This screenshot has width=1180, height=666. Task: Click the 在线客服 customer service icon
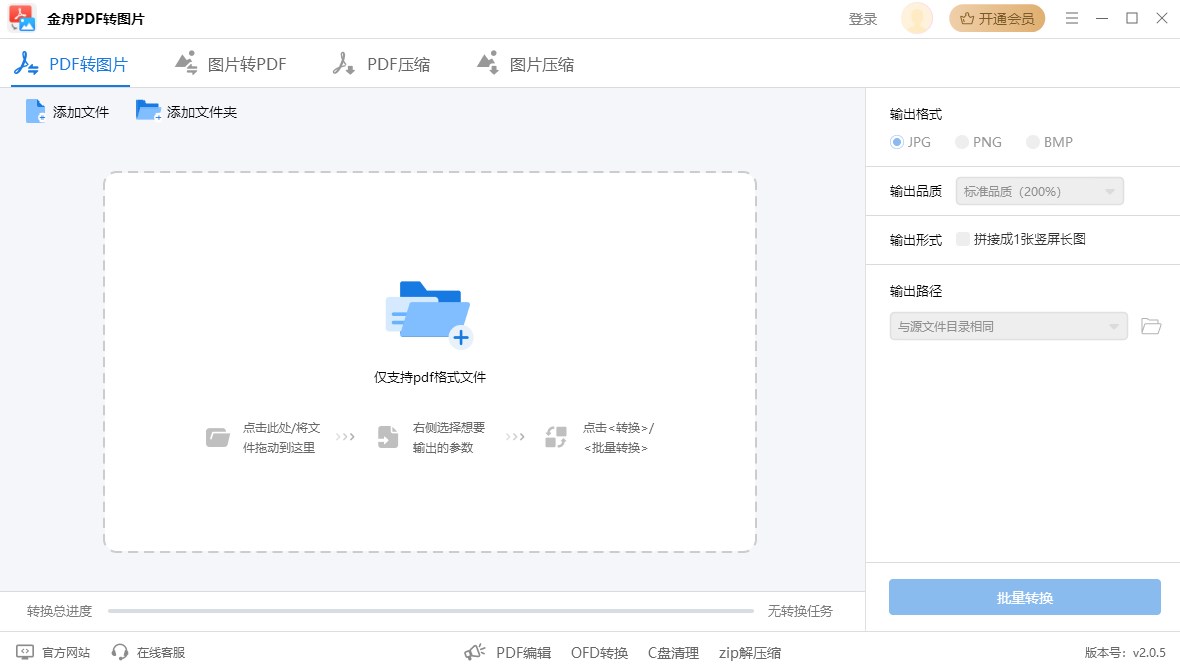pyautogui.click(x=121, y=651)
